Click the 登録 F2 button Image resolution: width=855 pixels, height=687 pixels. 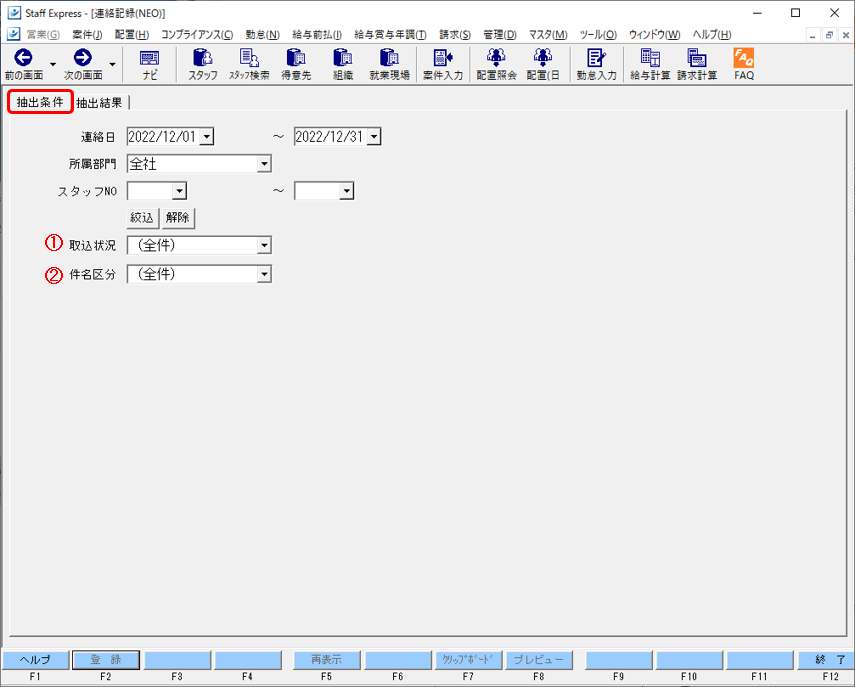pyautogui.click(x=106, y=660)
